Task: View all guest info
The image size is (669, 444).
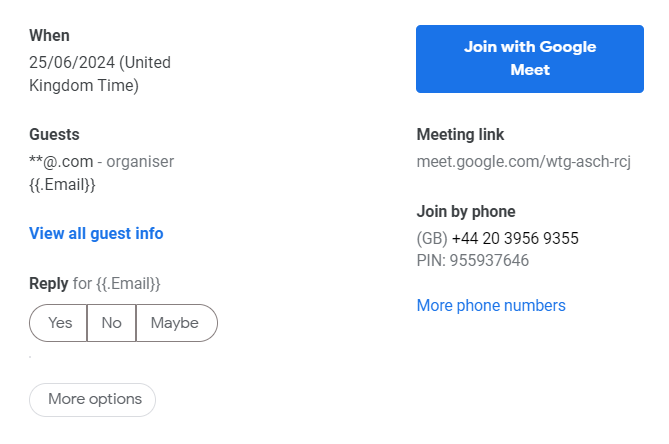Action: coord(96,233)
